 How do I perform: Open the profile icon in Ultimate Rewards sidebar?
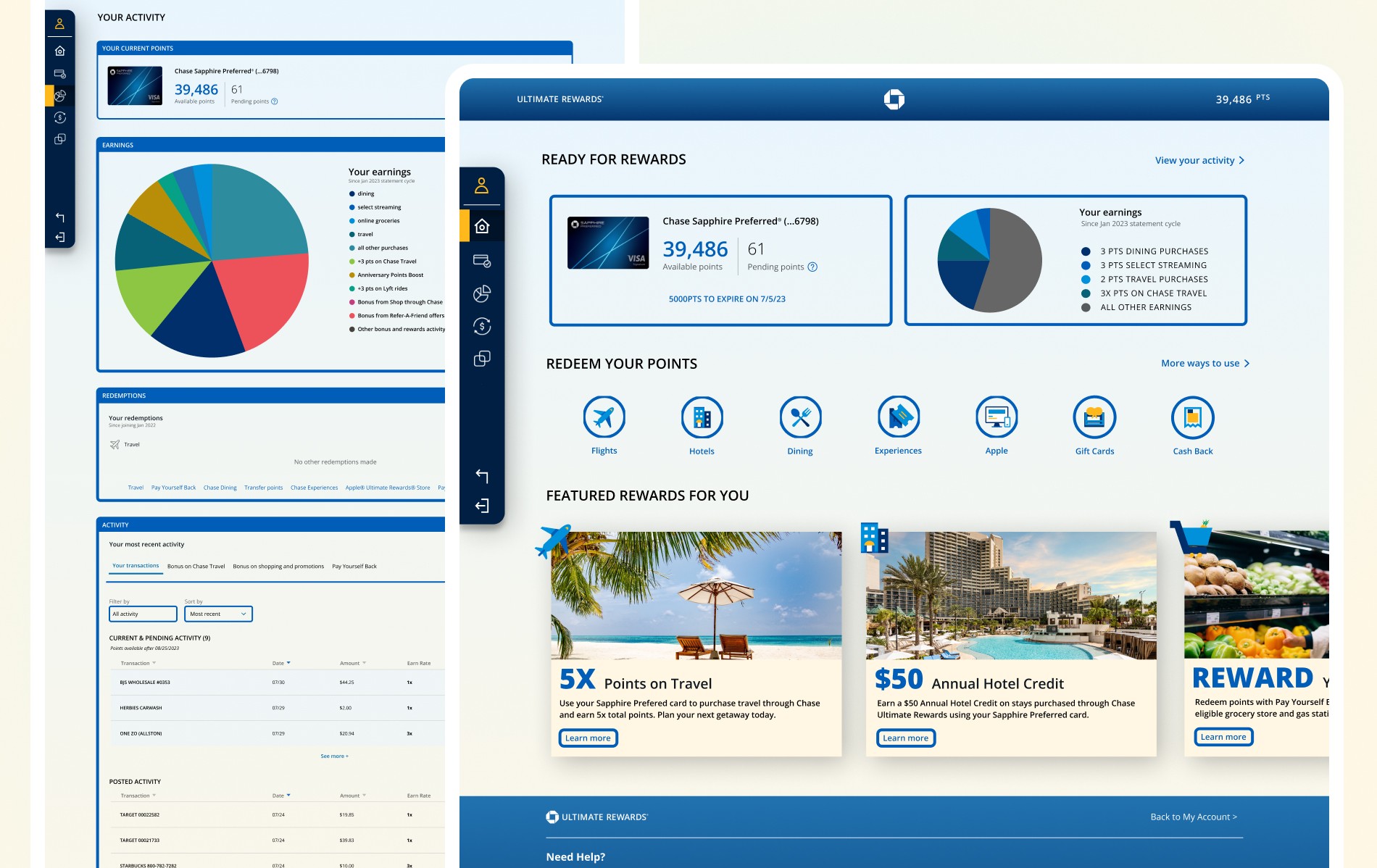coord(482,186)
